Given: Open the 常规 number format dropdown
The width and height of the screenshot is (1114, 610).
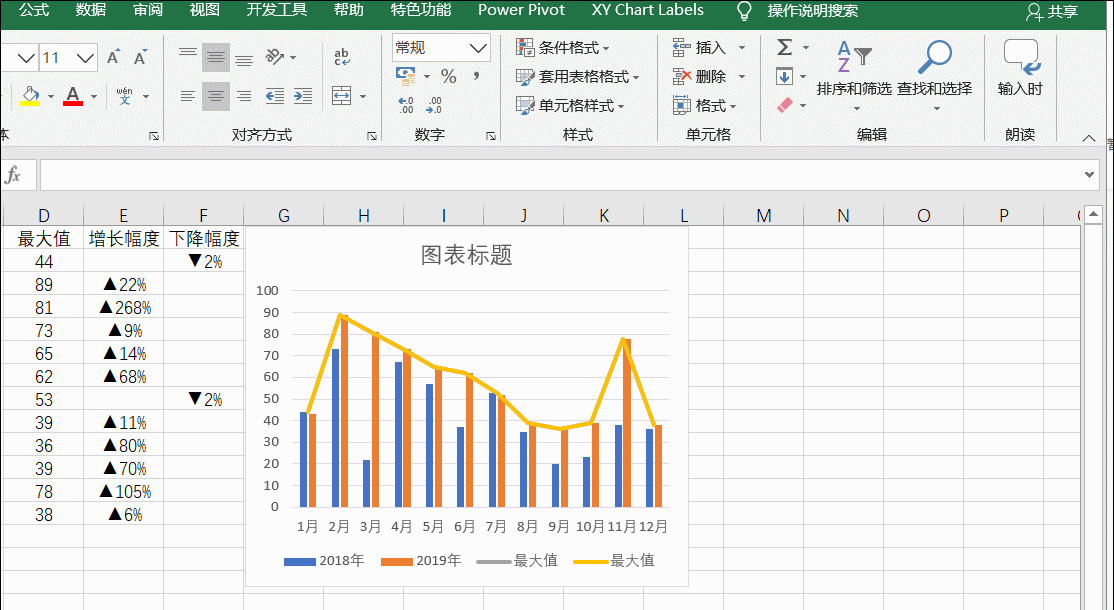Looking at the screenshot, I should coord(478,48).
